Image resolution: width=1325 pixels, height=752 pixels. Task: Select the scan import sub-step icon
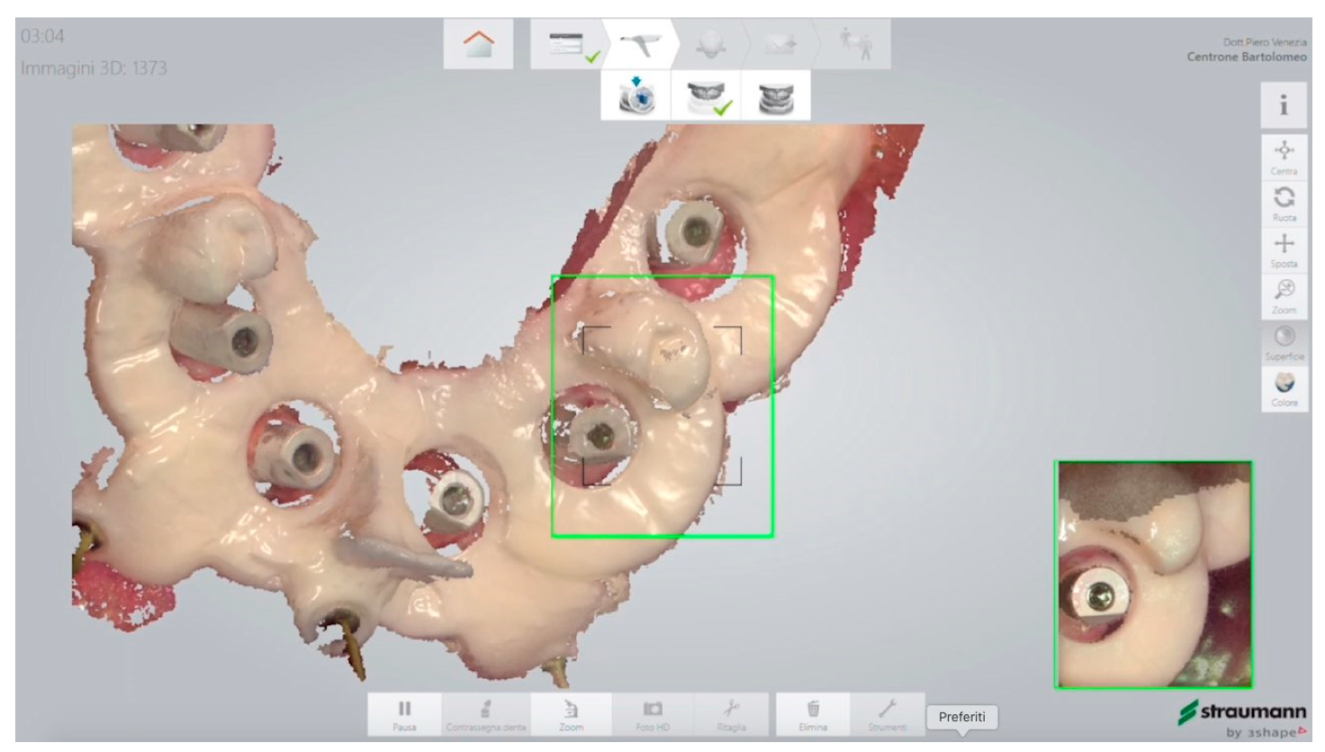click(x=635, y=96)
